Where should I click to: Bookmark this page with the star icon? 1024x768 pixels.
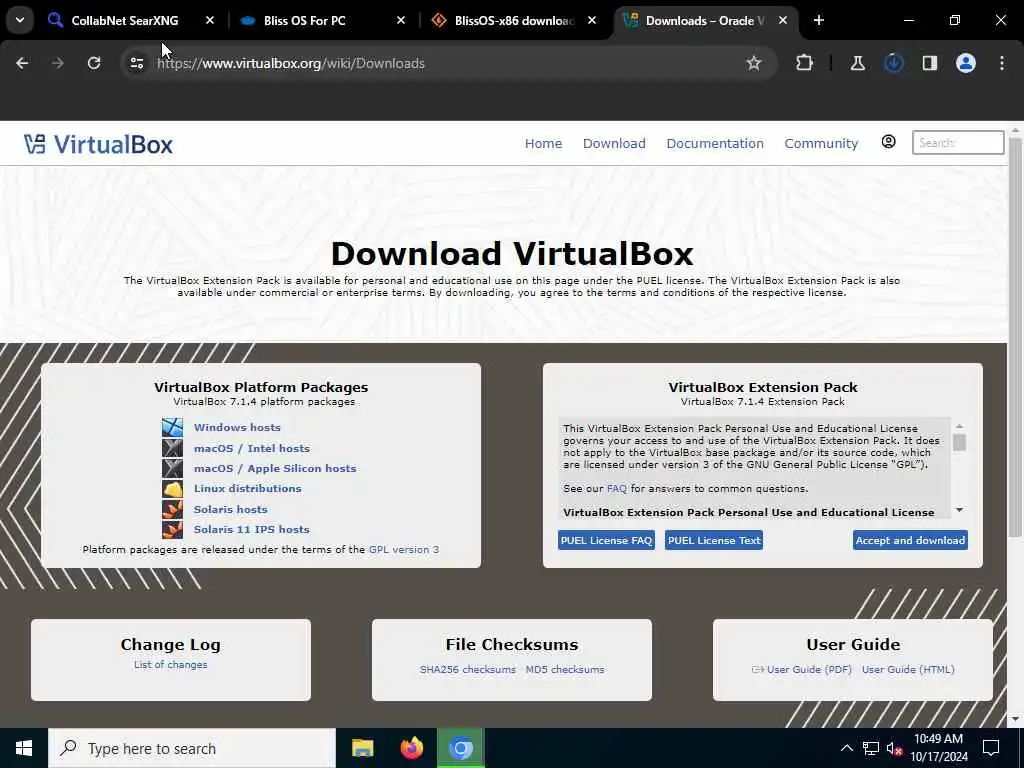coord(754,63)
